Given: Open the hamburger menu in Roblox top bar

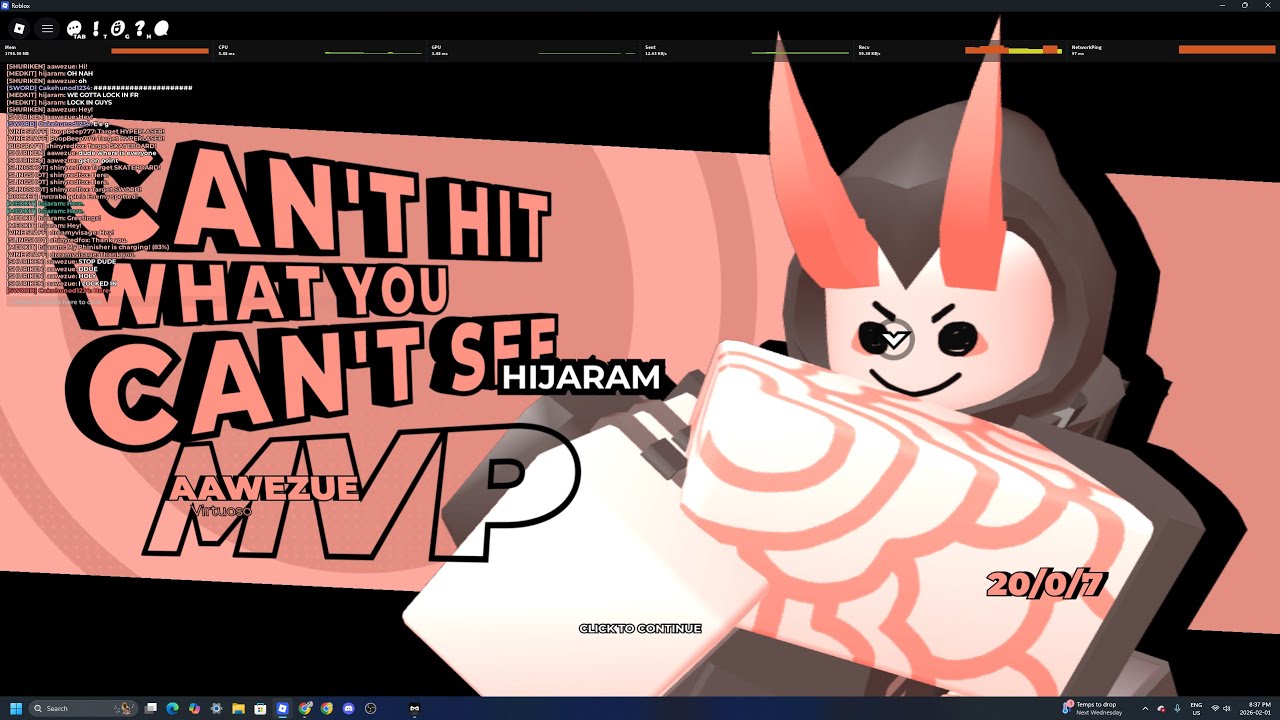Looking at the screenshot, I should point(47,28).
